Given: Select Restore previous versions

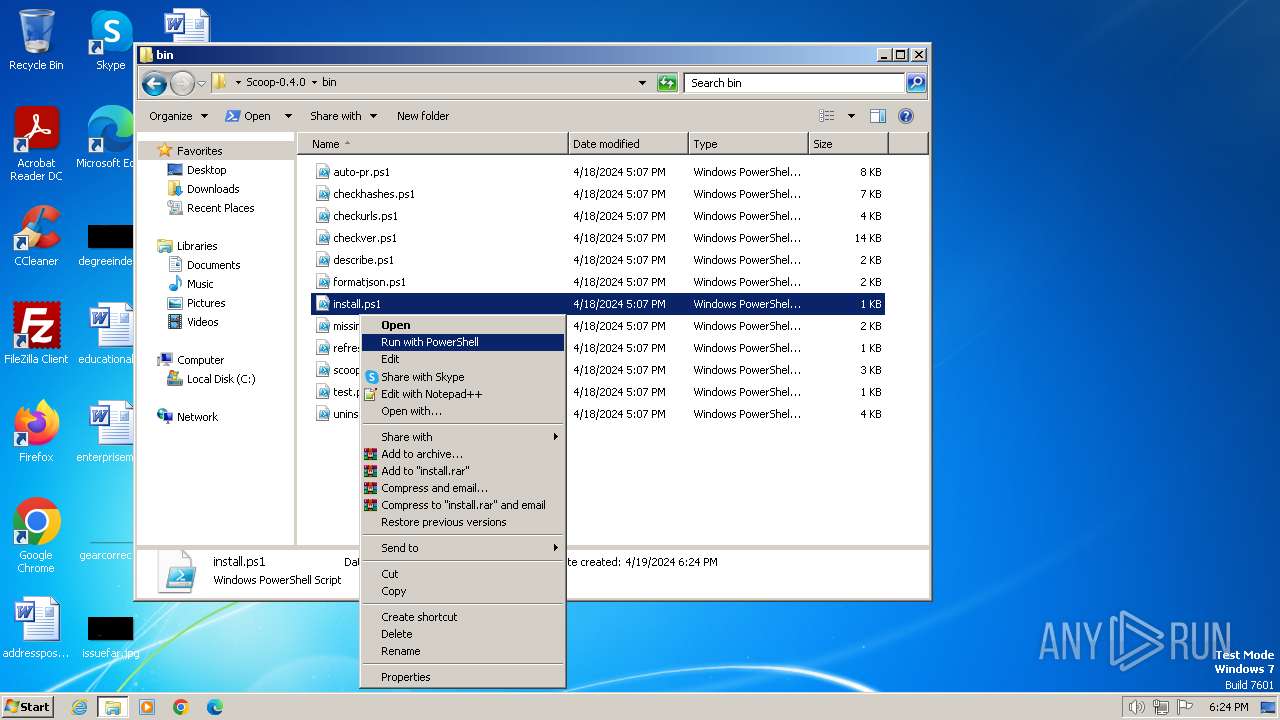Looking at the screenshot, I should coord(462,522).
